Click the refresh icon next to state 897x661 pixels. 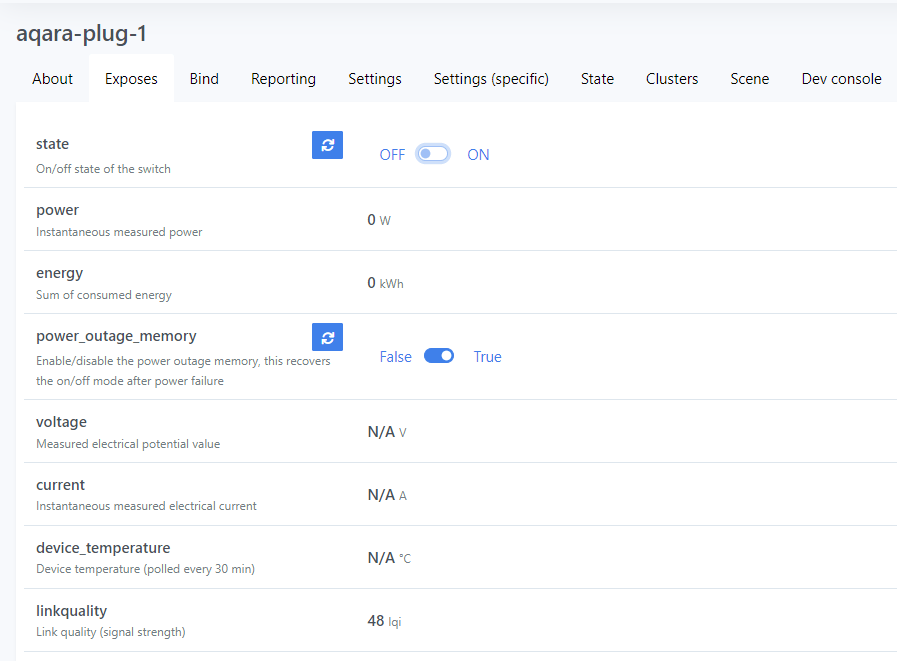point(327,144)
